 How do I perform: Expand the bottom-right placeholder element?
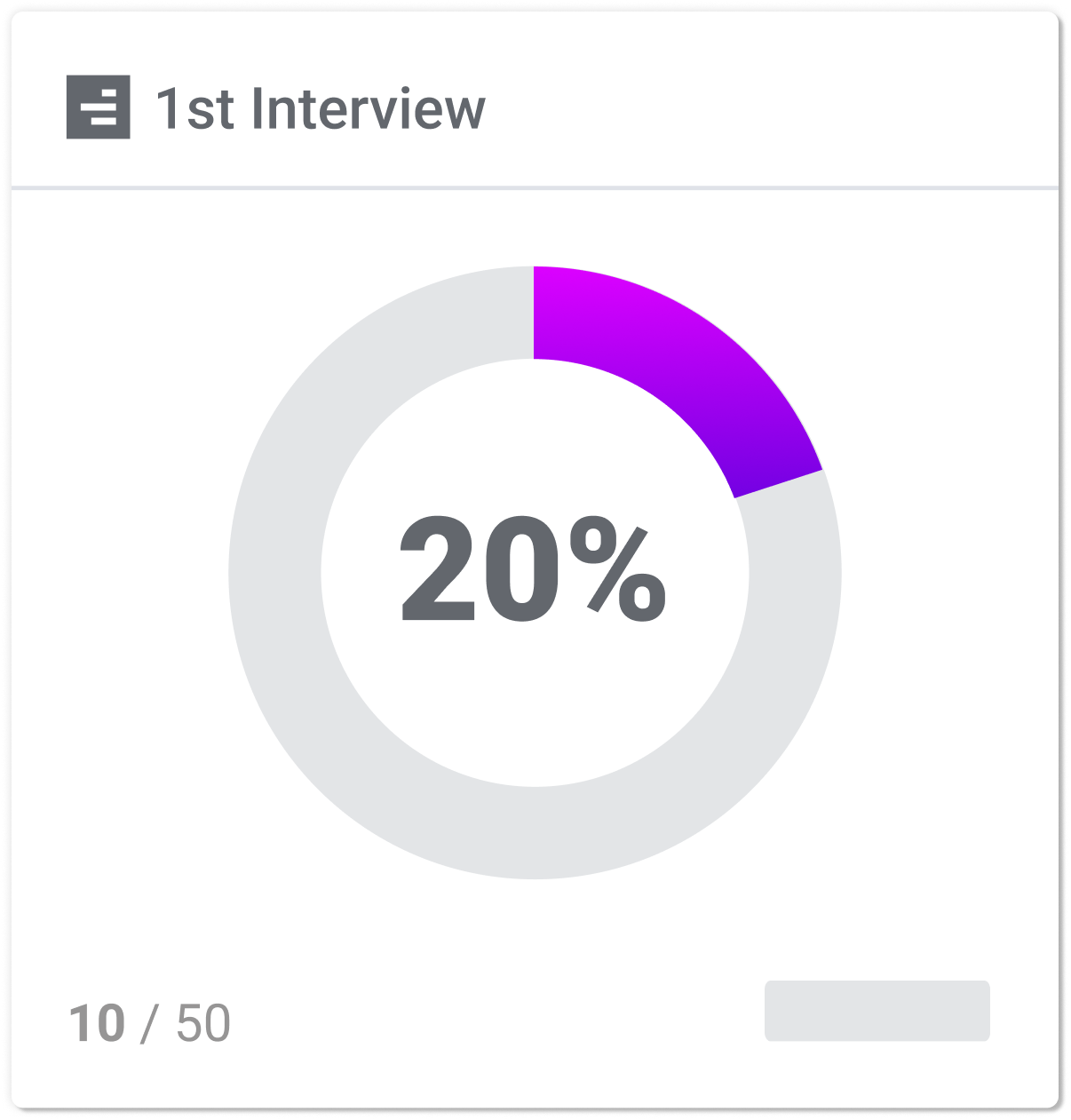(x=879, y=1009)
